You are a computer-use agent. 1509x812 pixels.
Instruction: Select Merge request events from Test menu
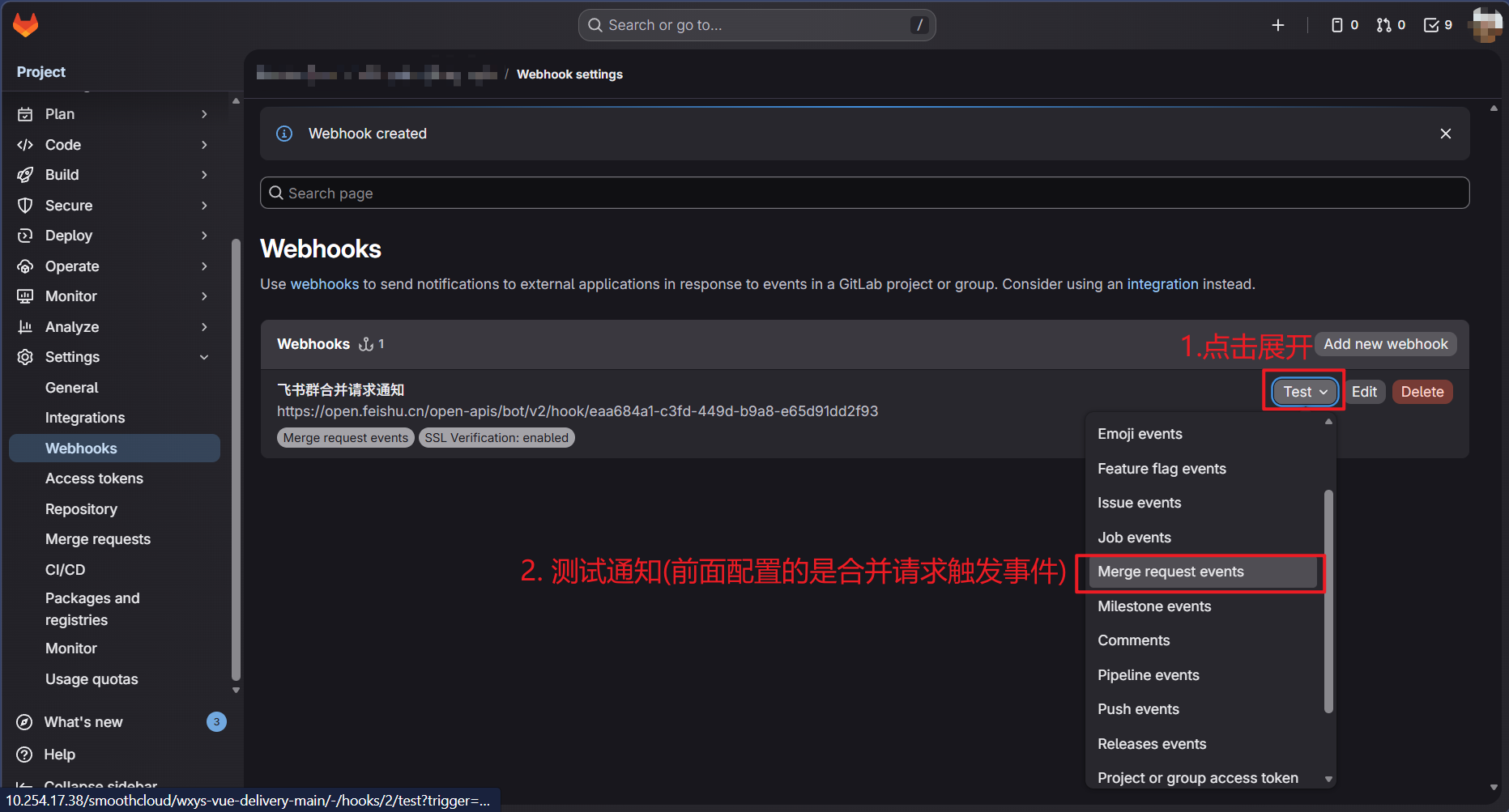(1170, 572)
